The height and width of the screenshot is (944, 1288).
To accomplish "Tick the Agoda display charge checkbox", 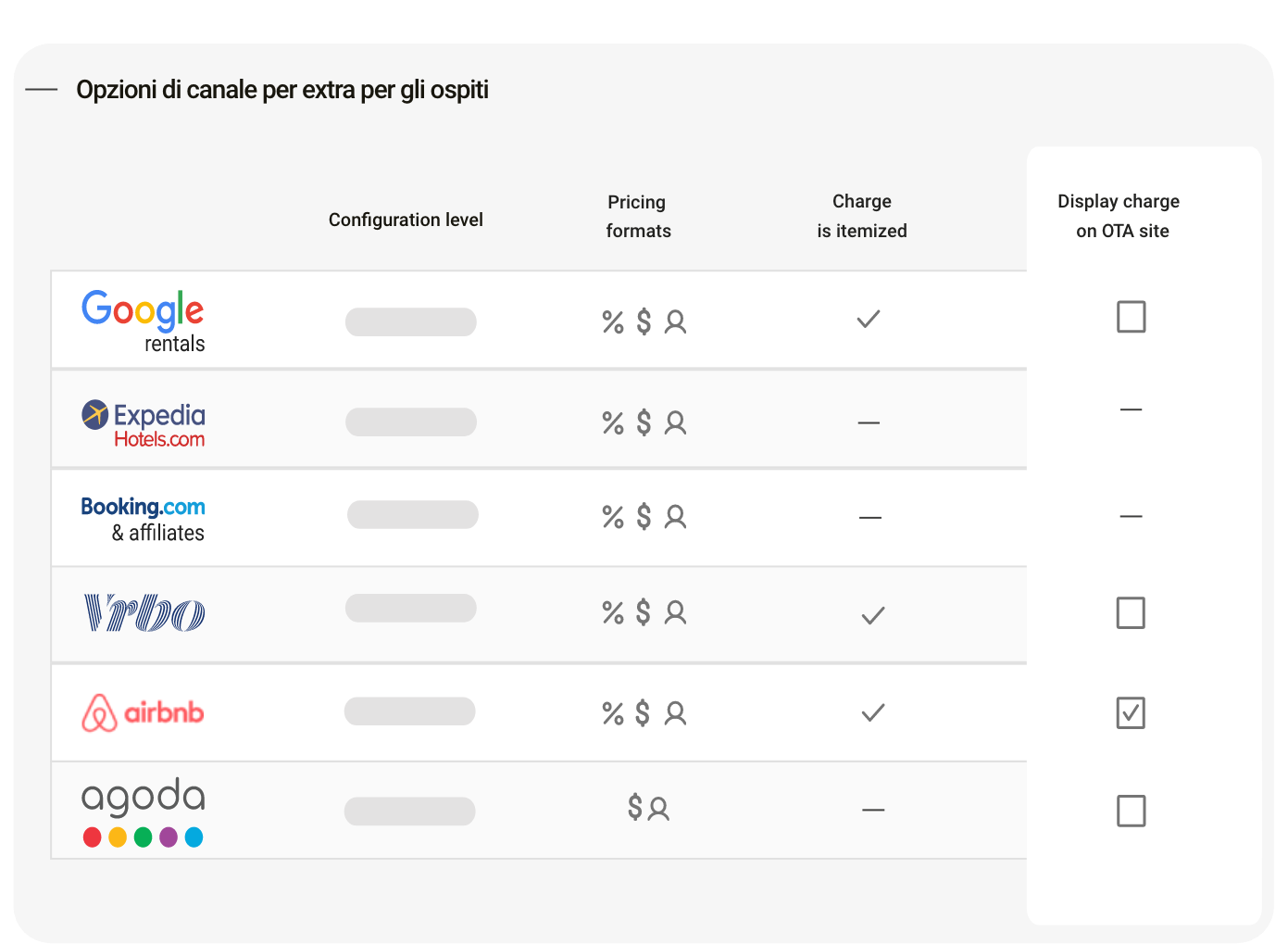I will 1131,811.
